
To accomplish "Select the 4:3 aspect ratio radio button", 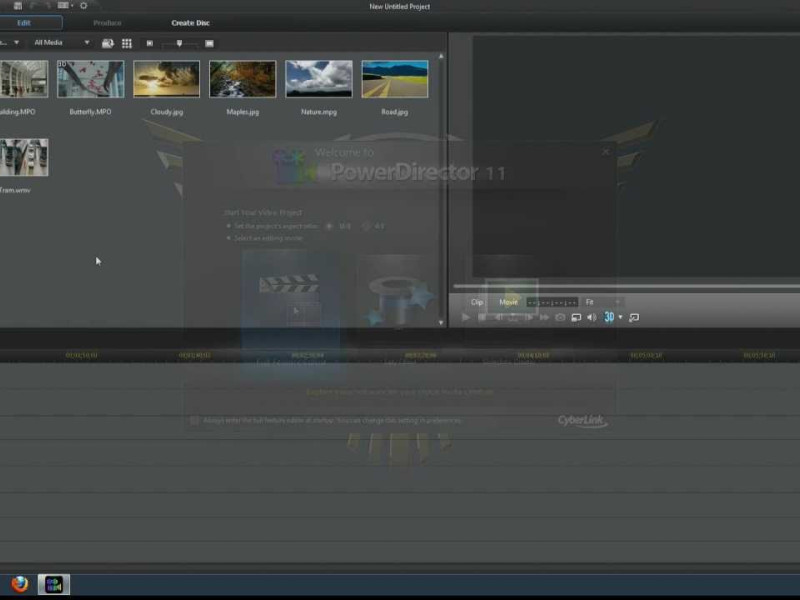I will pos(365,226).
